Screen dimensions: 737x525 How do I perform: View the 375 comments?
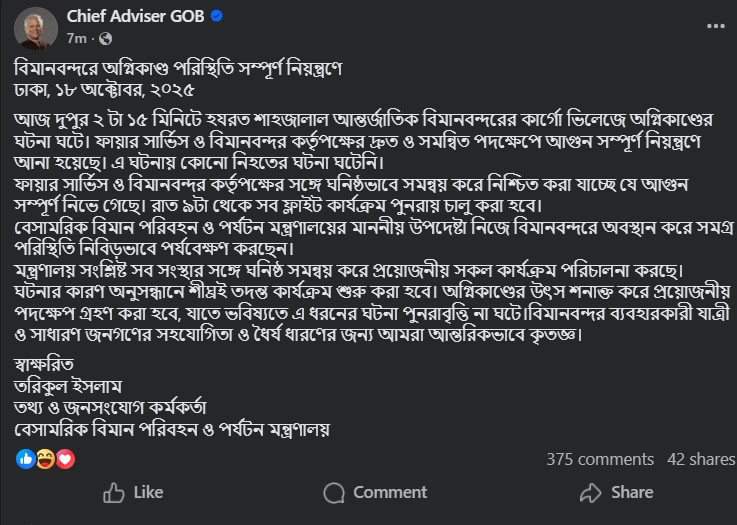point(600,460)
